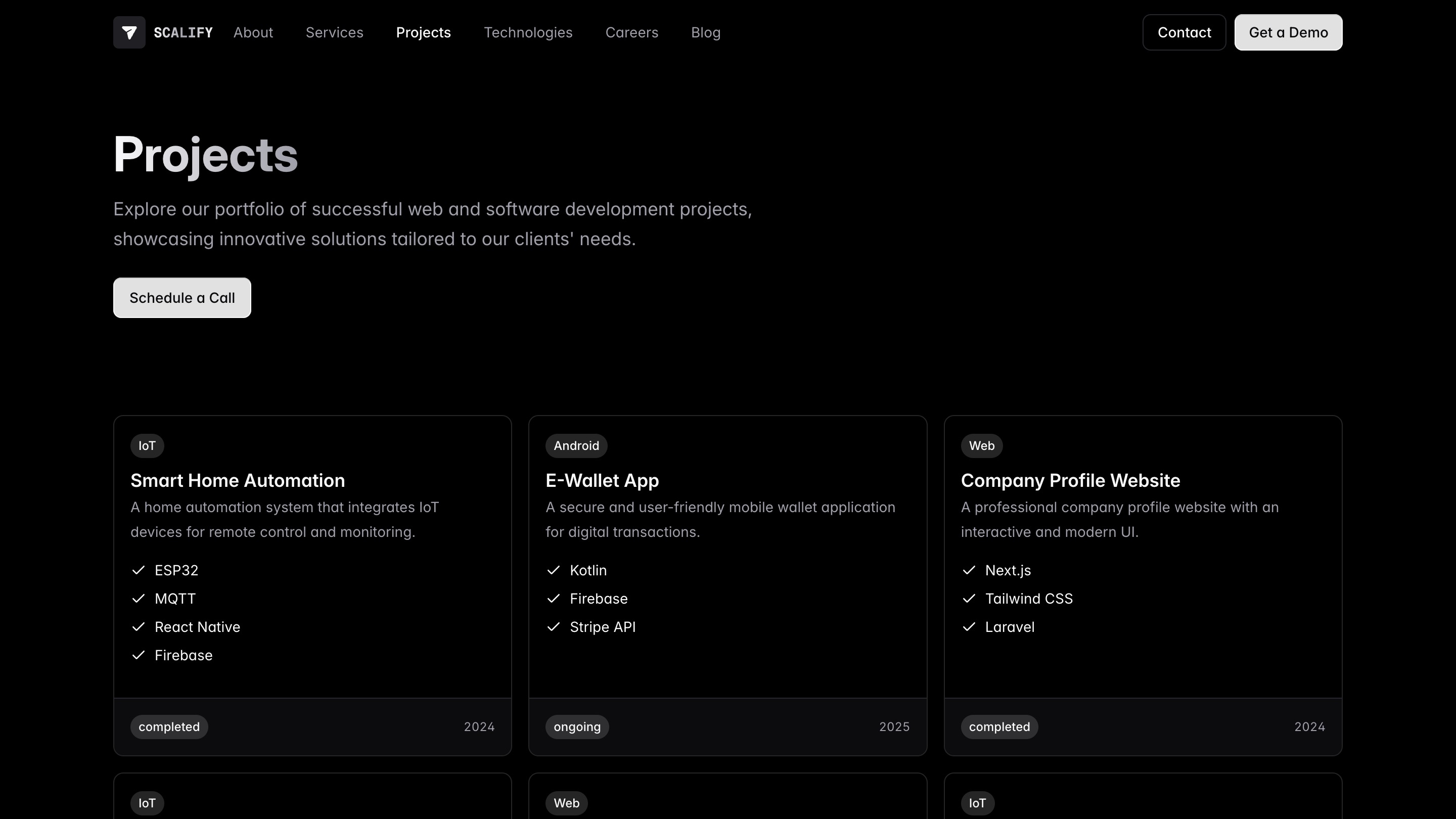Click the checkmark icon beside React Native
Screen dimensions: 1456x819
139,626
